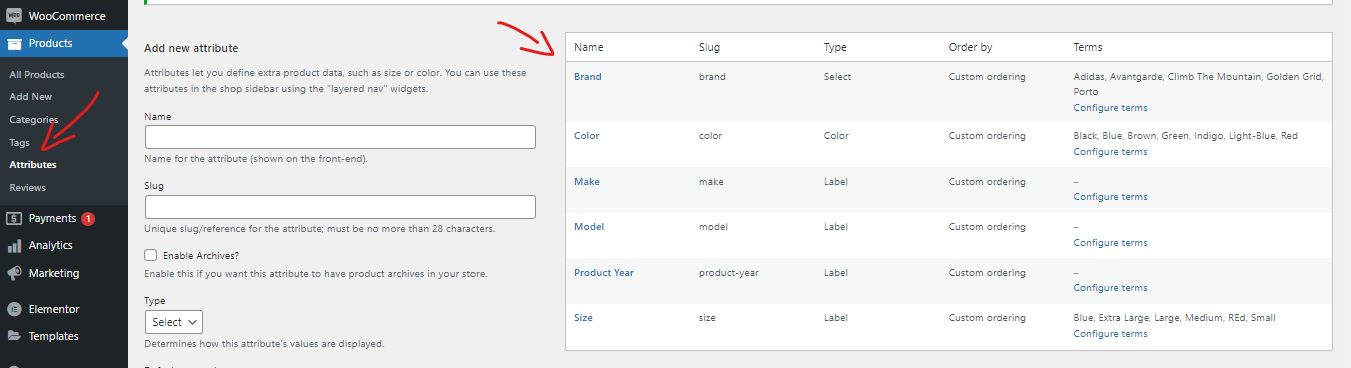Image resolution: width=1351 pixels, height=368 pixels.
Task: Open Analytics menu label in sidebar
Action: pyautogui.click(x=50, y=245)
